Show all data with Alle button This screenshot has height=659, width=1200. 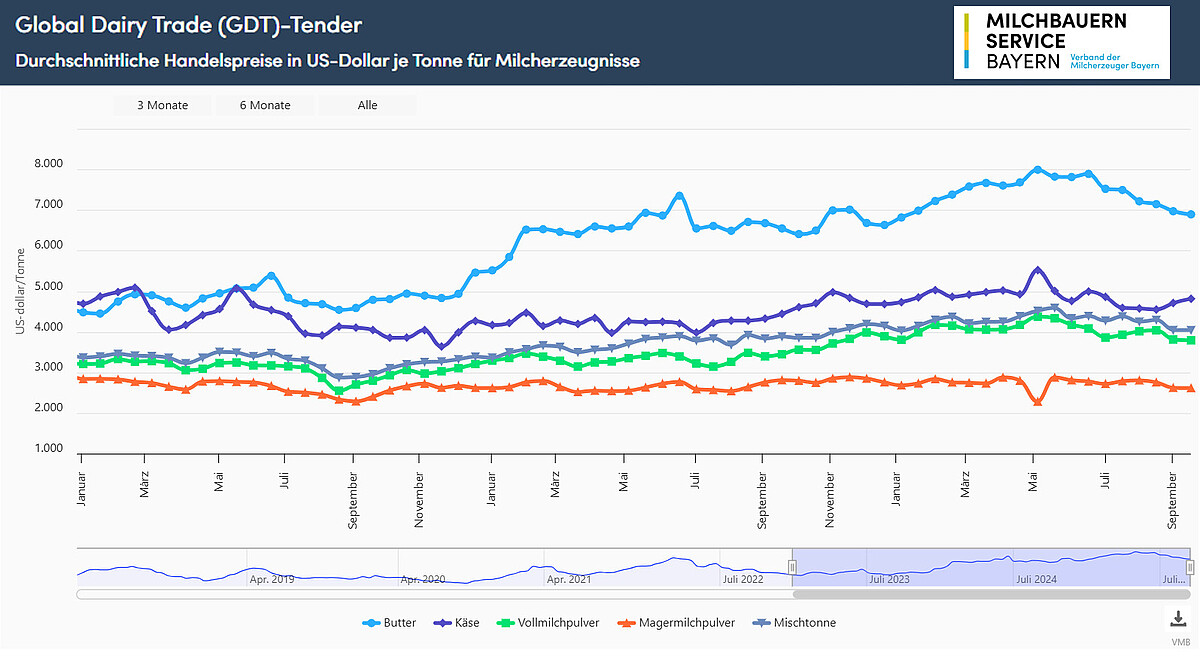click(x=368, y=105)
